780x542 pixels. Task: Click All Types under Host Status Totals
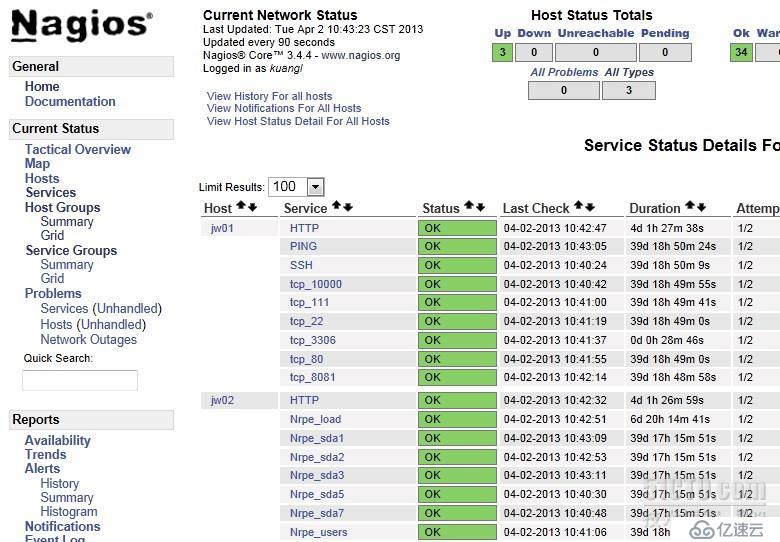pyautogui.click(x=629, y=72)
